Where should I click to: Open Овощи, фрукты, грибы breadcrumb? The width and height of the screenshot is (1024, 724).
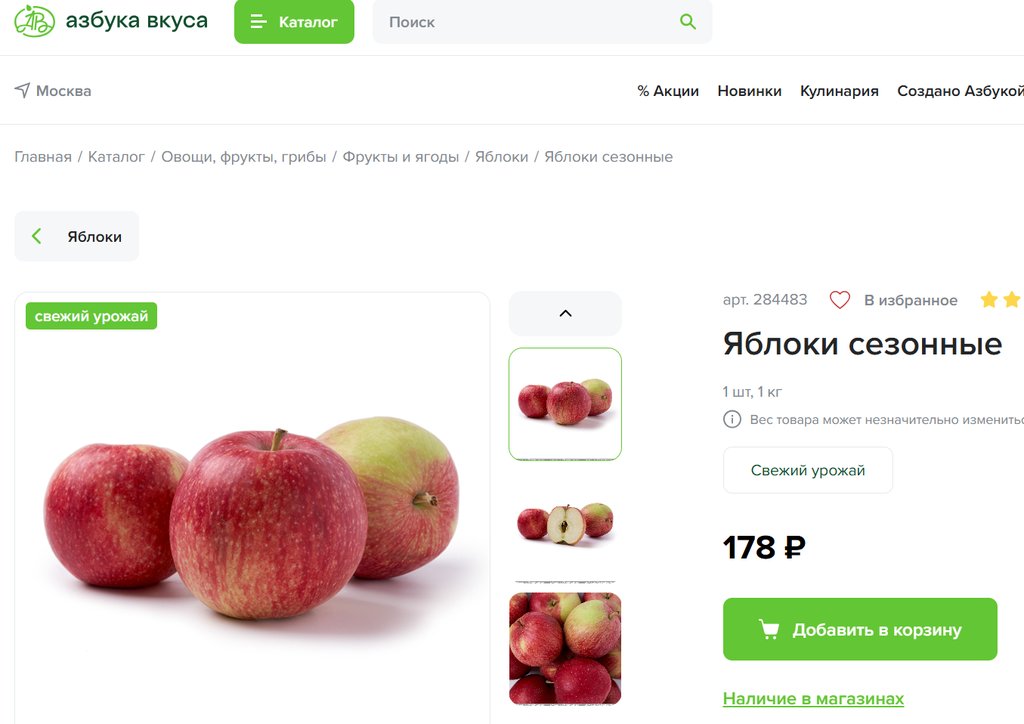(x=244, y=157)
